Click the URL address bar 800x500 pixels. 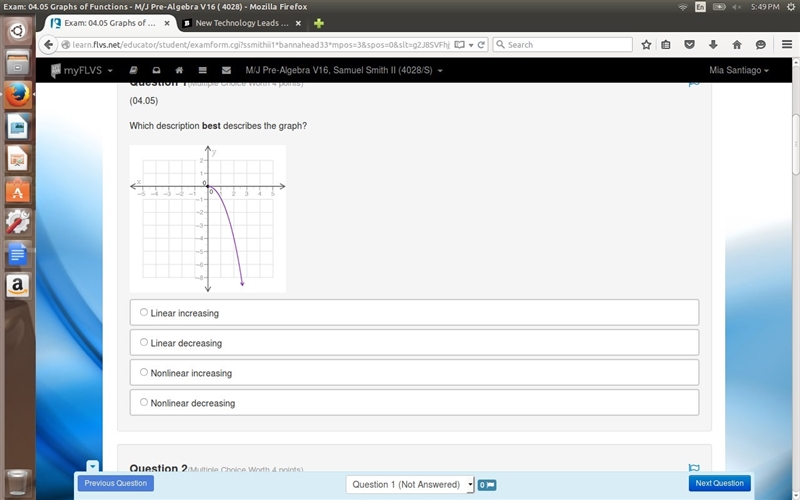pyautogui.click(x=260, y=45)
